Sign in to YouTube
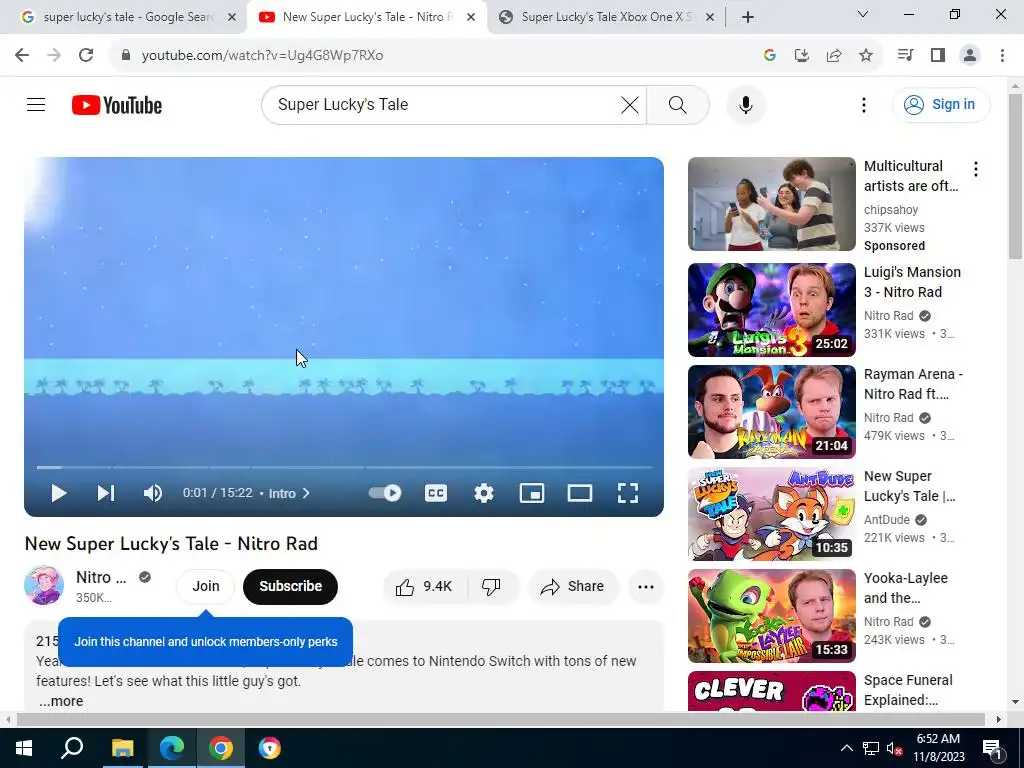The image size is (1024, 768). (941, 104)
